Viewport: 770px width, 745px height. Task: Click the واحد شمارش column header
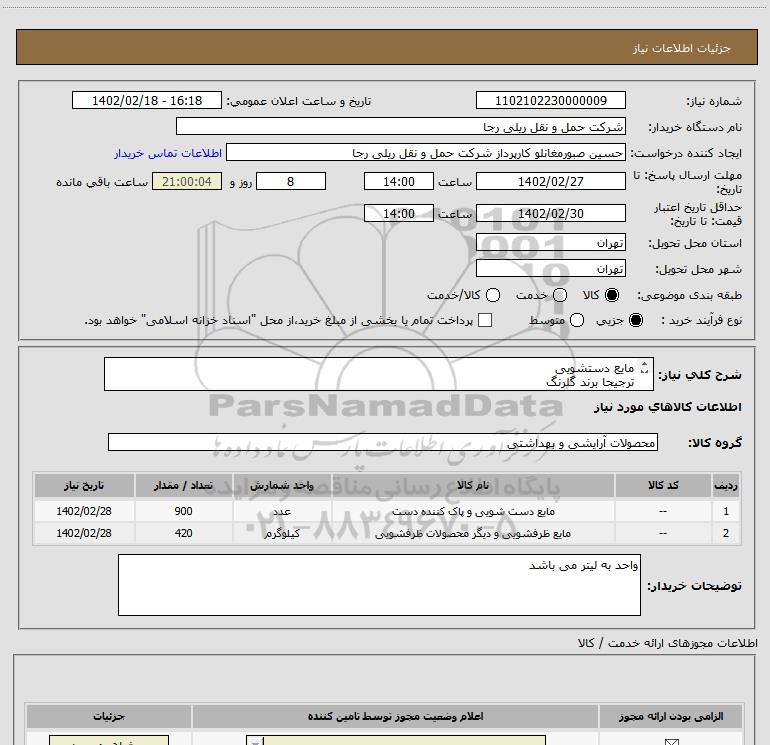coord(282,485)
